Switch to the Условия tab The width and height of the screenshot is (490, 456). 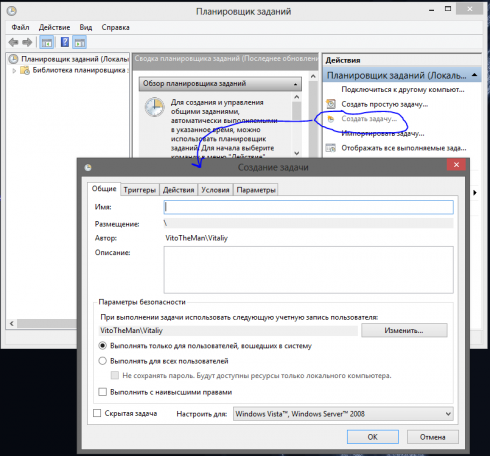(x=215, y=190)
